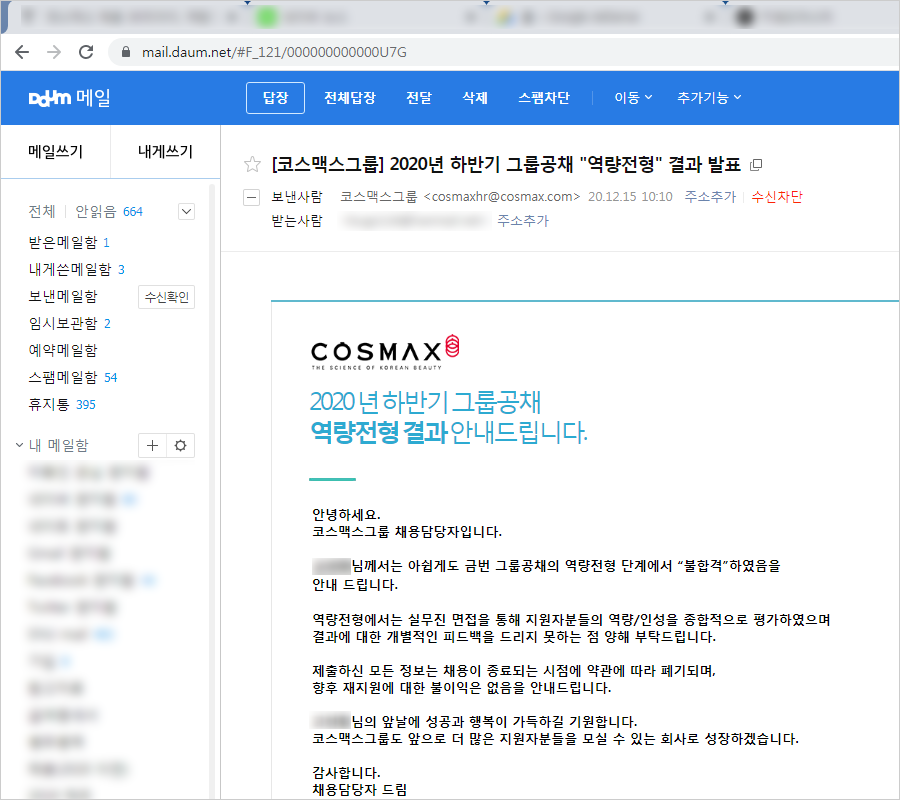
Task: Click sender address cosmaxhr@cosmax.com
Action: coord(502,197)
